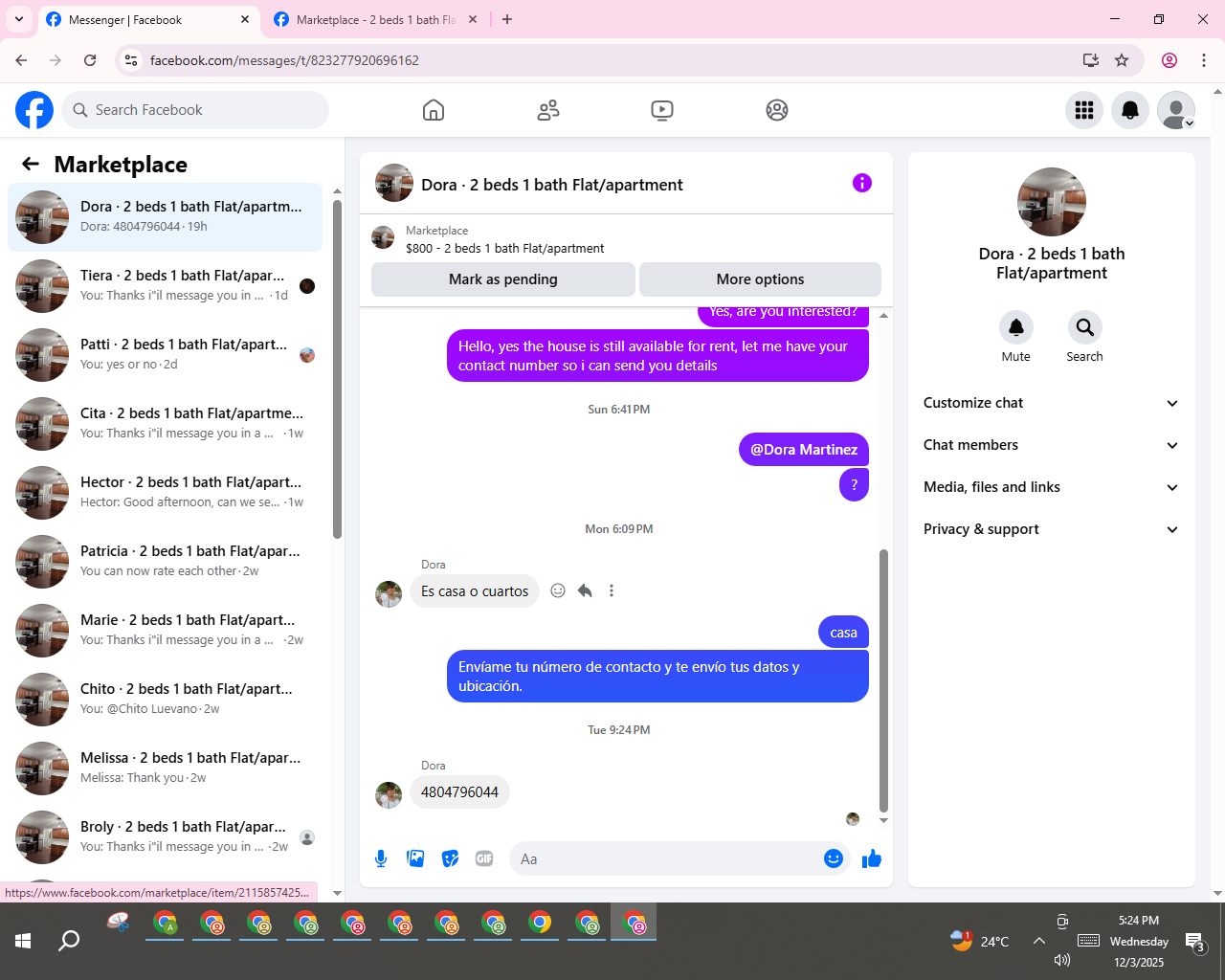1225x980 pixels.
Task: Click the address bar URL
Action: pos(284,60)
